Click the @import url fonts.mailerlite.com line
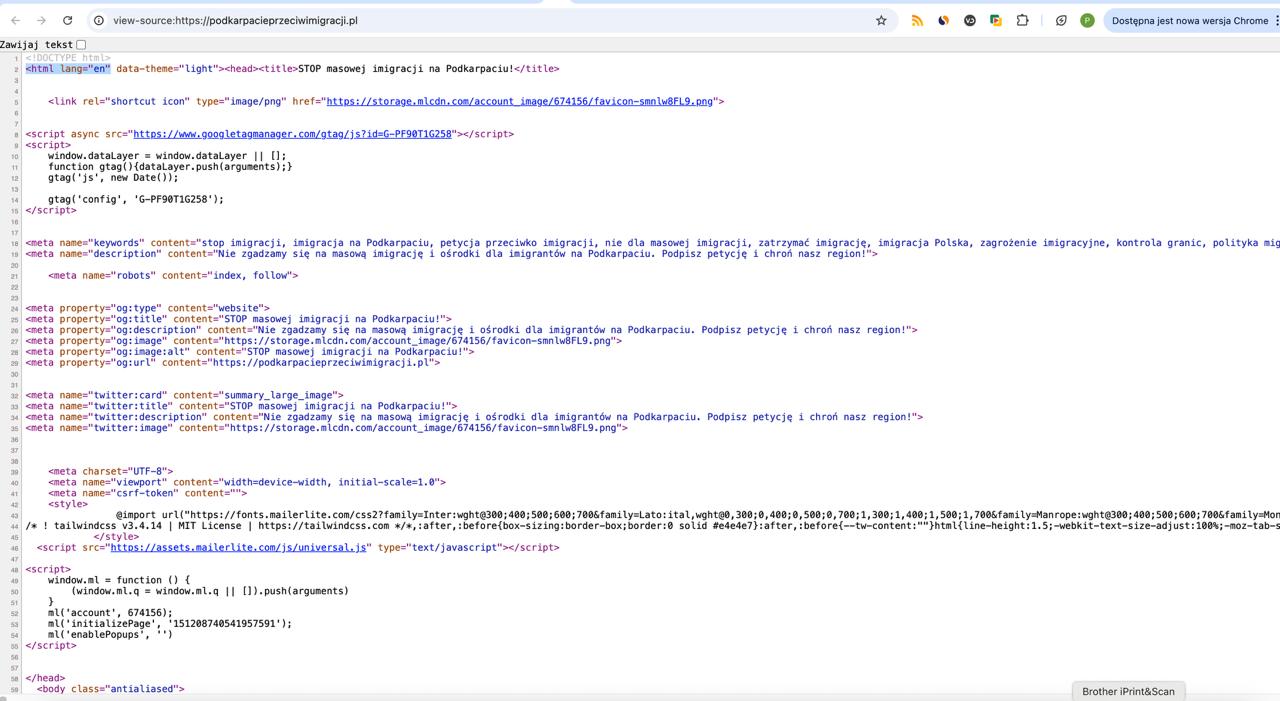This screenshot has width=1280, height=701. tap(698, 515)
